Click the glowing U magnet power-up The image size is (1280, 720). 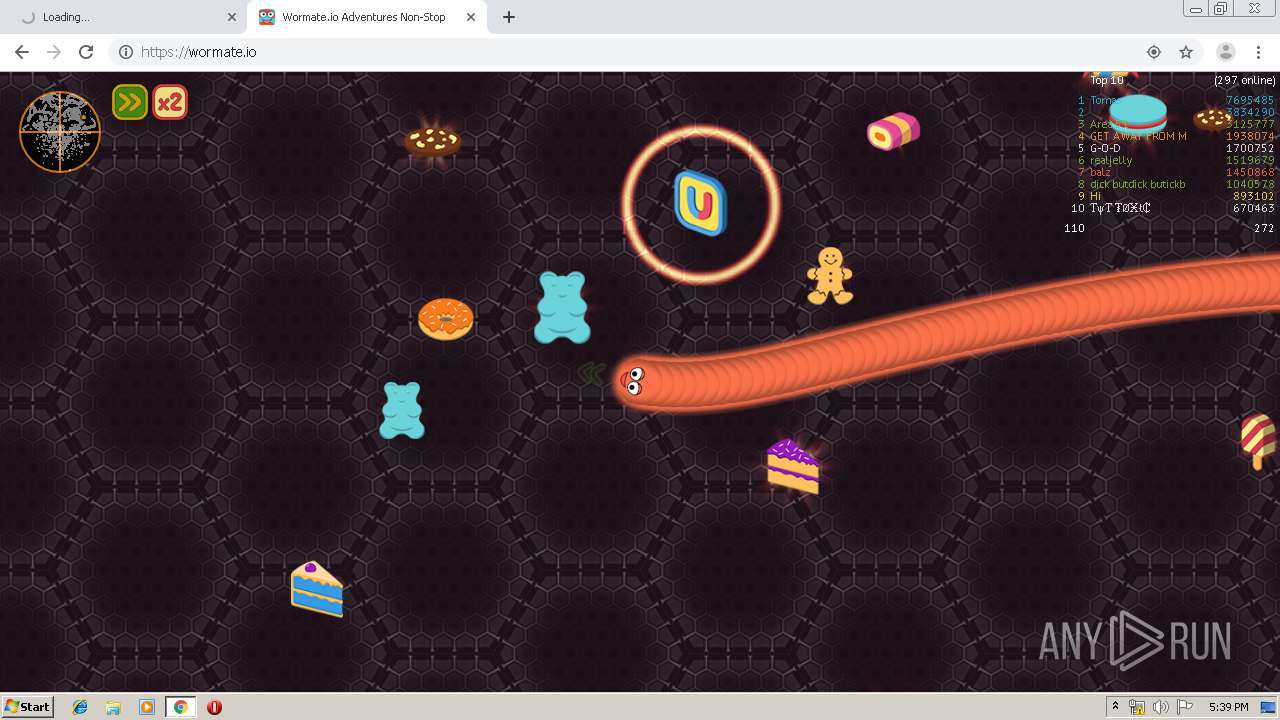(700, 203)
